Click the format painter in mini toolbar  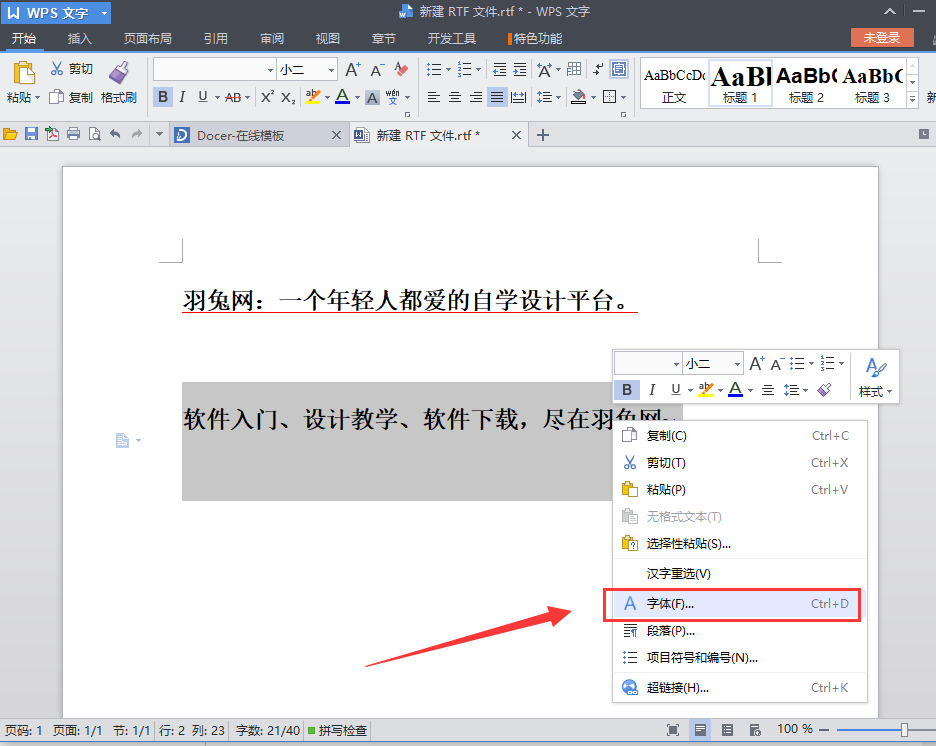(x=824, y=390)
